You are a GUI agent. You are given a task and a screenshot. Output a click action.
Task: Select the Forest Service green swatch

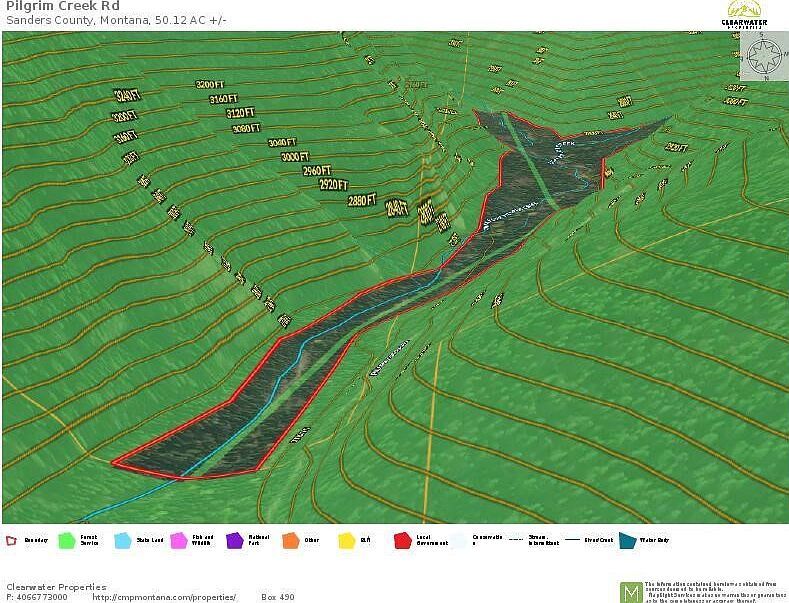click(67, 541)
